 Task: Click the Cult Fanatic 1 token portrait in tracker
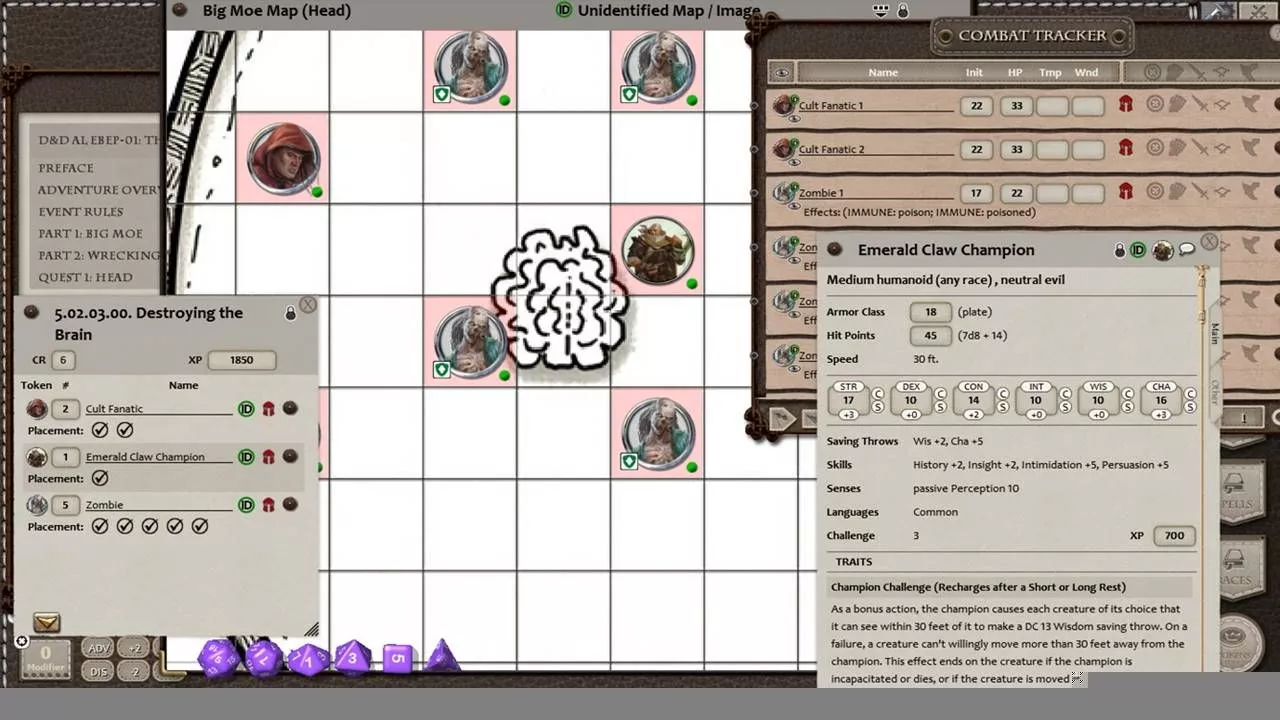pyautogui.click(x=785, y=104)
